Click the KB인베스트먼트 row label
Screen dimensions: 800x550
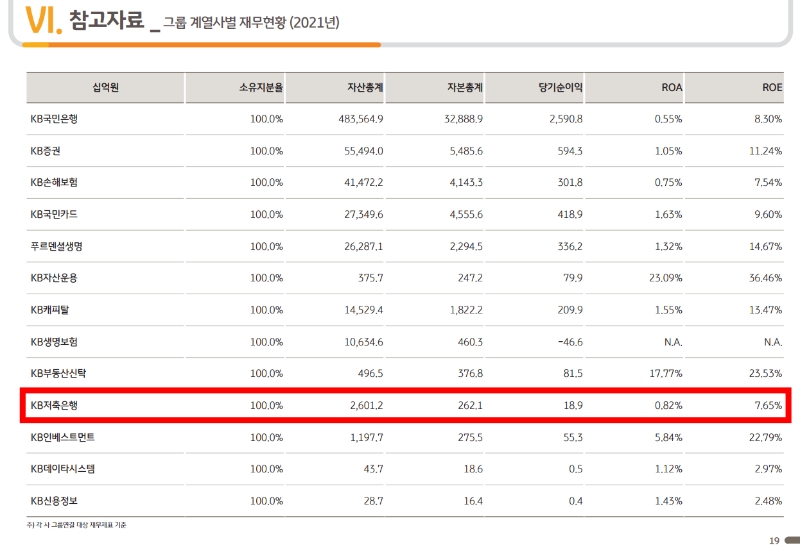(63, 437)
